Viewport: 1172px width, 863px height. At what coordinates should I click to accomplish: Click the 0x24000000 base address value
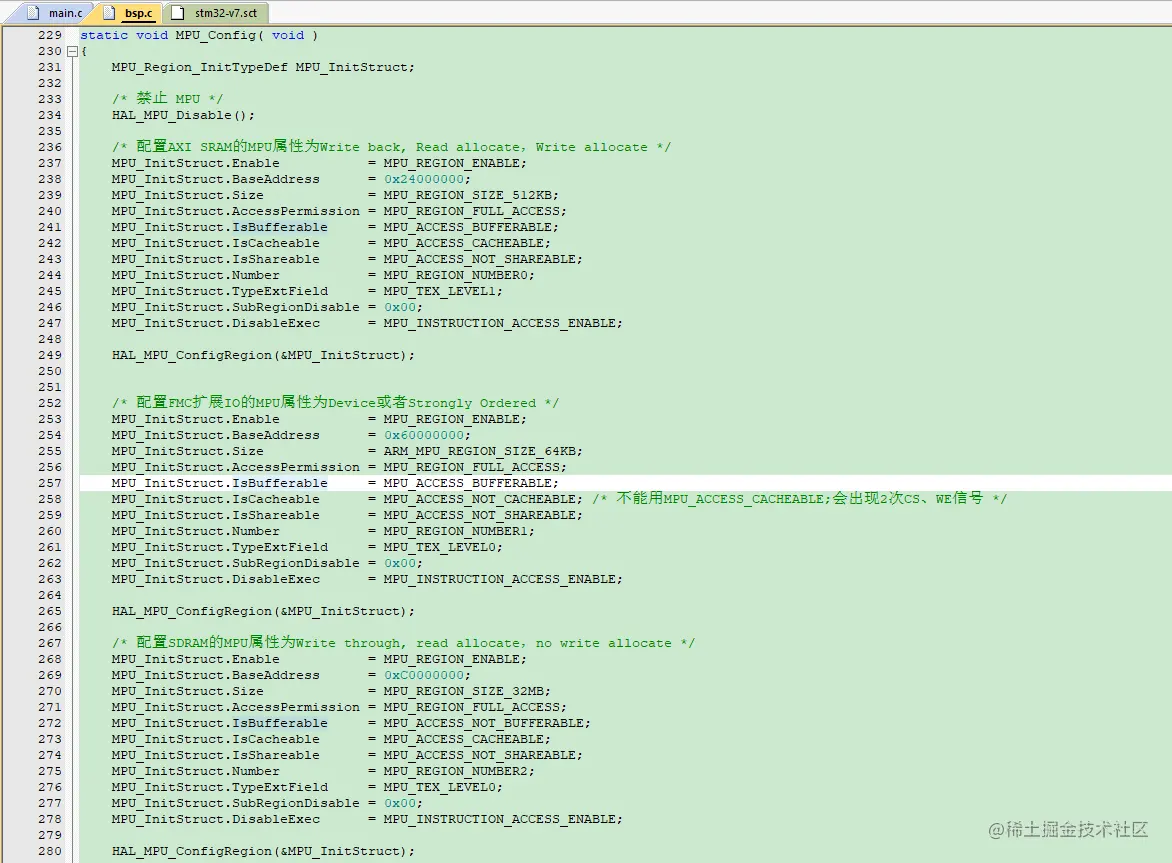click(x=424, y=179)
